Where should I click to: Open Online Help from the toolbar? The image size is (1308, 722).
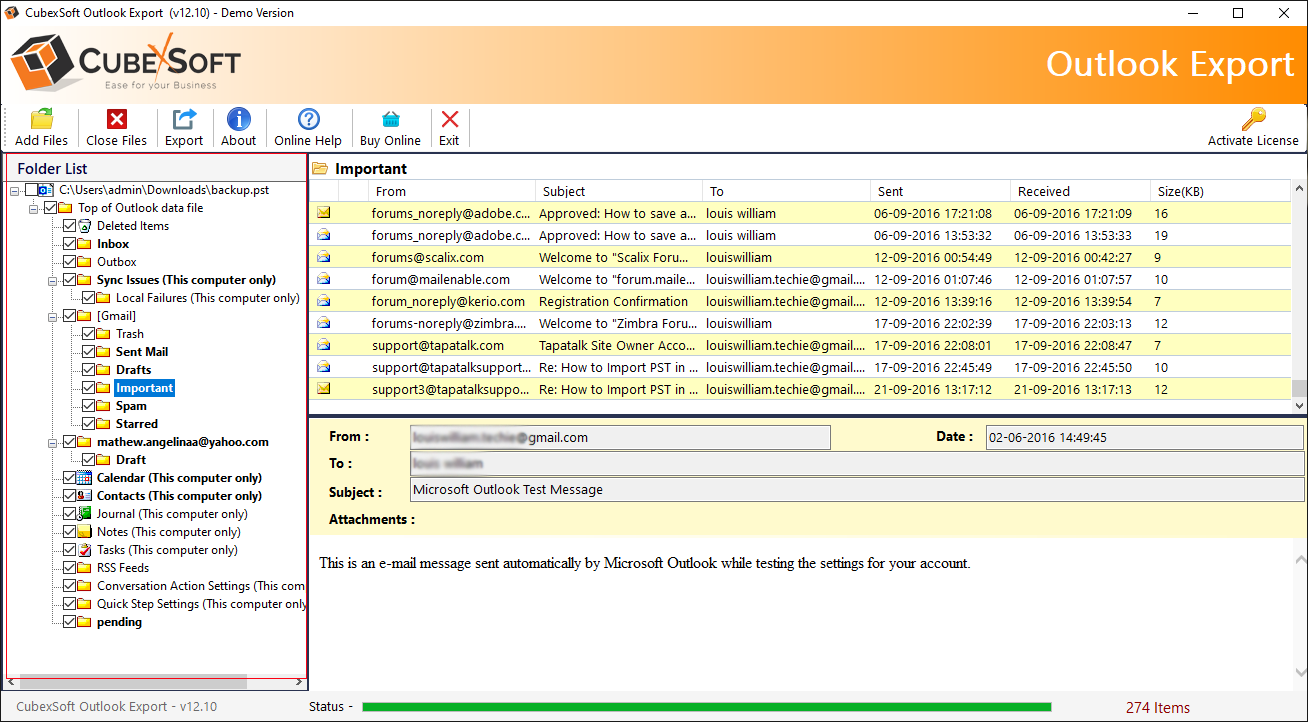coord(308,120)
